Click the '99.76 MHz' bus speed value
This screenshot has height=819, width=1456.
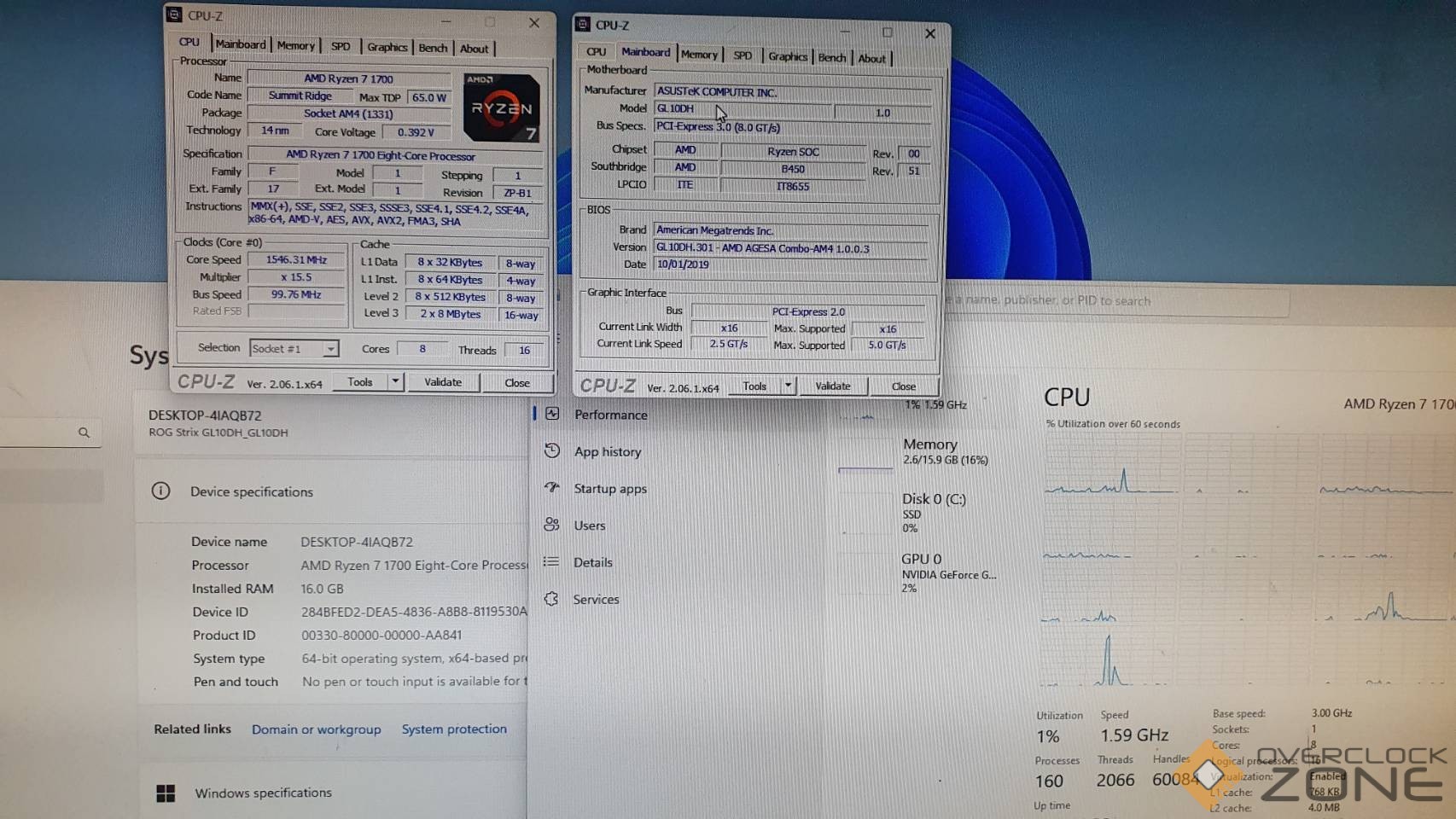296,294
